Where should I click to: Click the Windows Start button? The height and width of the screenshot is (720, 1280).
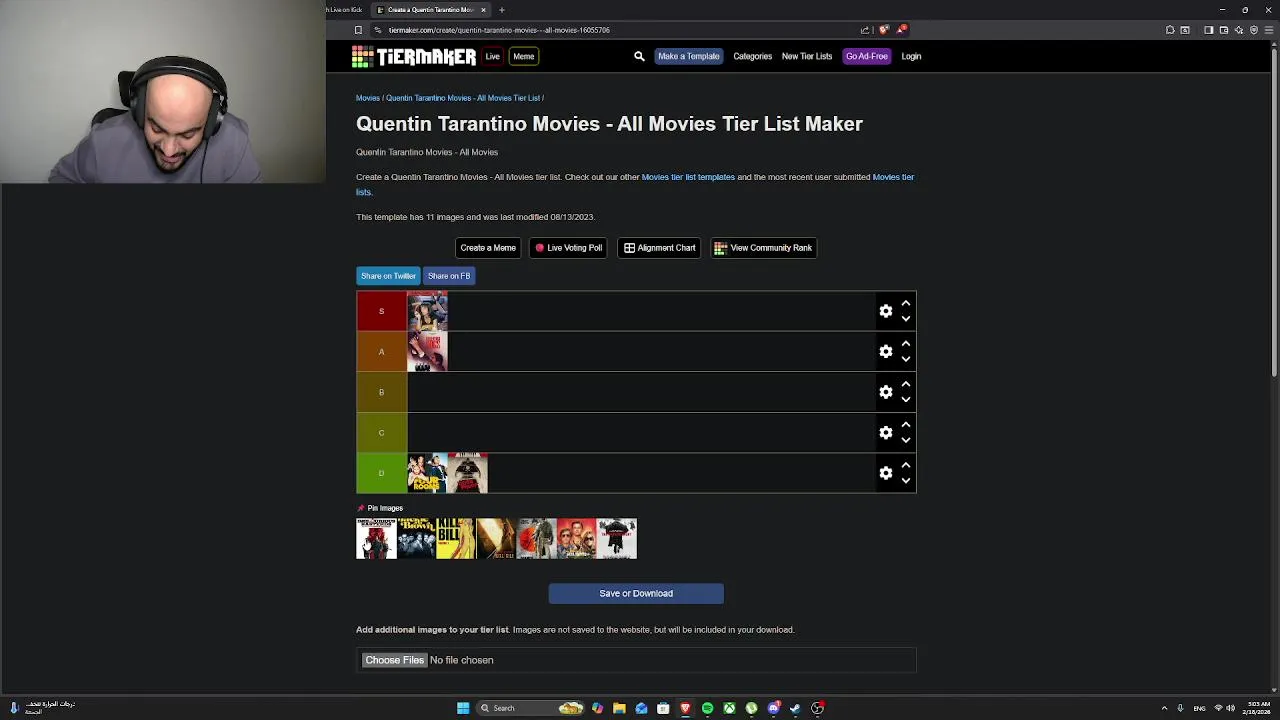pyautogui.click(x=463, y=708)
